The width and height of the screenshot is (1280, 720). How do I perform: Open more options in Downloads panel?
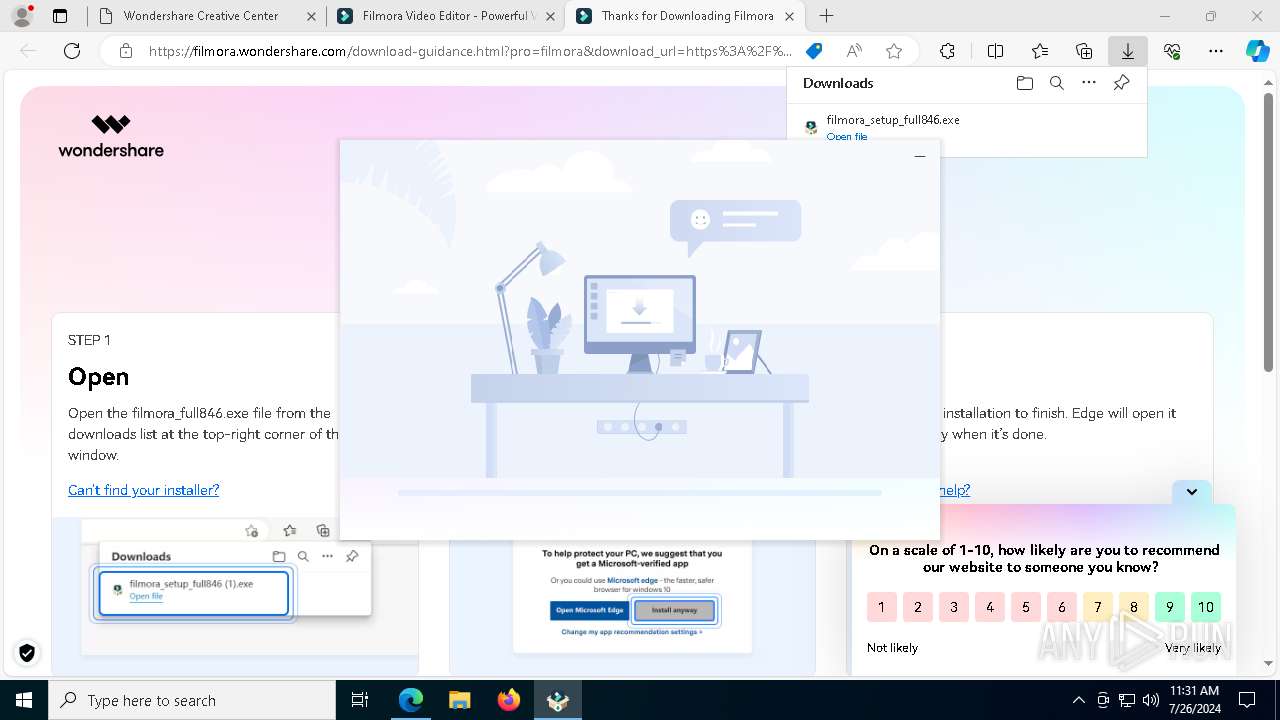[x=1089, y=83]
